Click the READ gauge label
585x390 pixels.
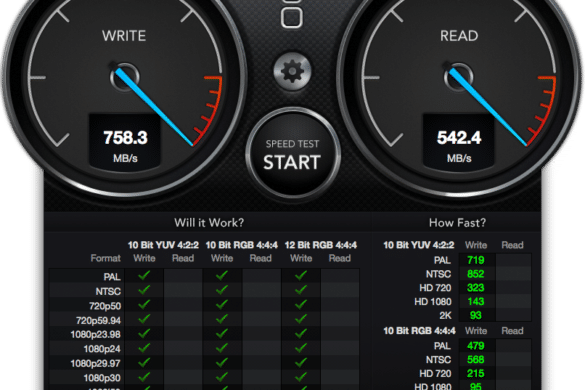tap(459, 36)
